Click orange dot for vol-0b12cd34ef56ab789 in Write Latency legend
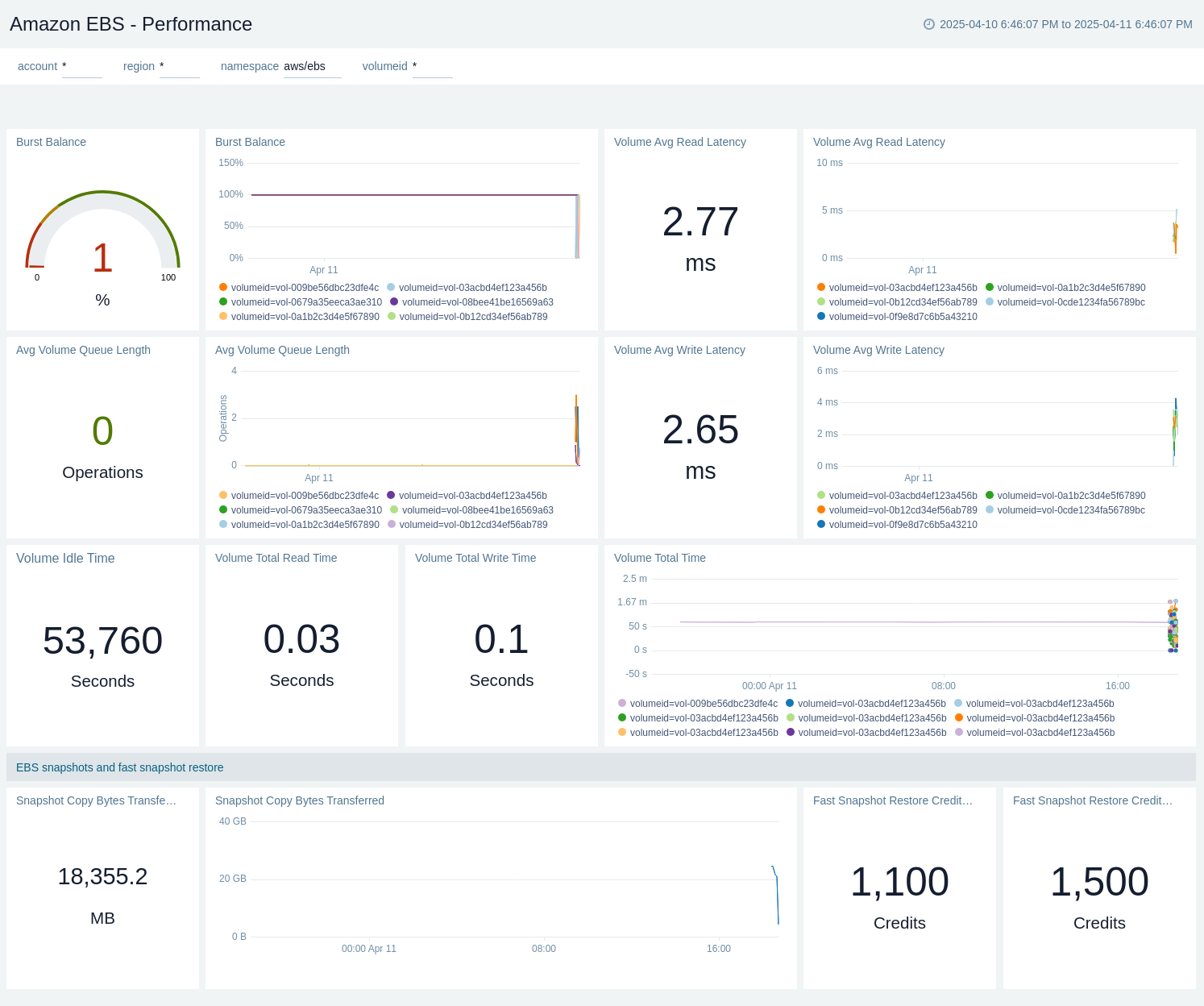Screen dimensions: 1204x1006 click(821, 510)
